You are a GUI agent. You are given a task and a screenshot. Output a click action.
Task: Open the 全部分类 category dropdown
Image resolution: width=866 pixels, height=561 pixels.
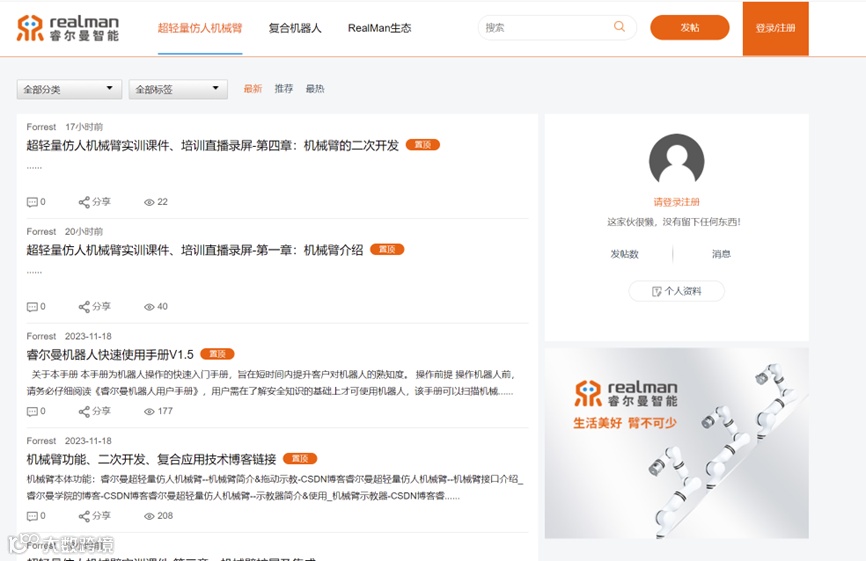[69, 89]
